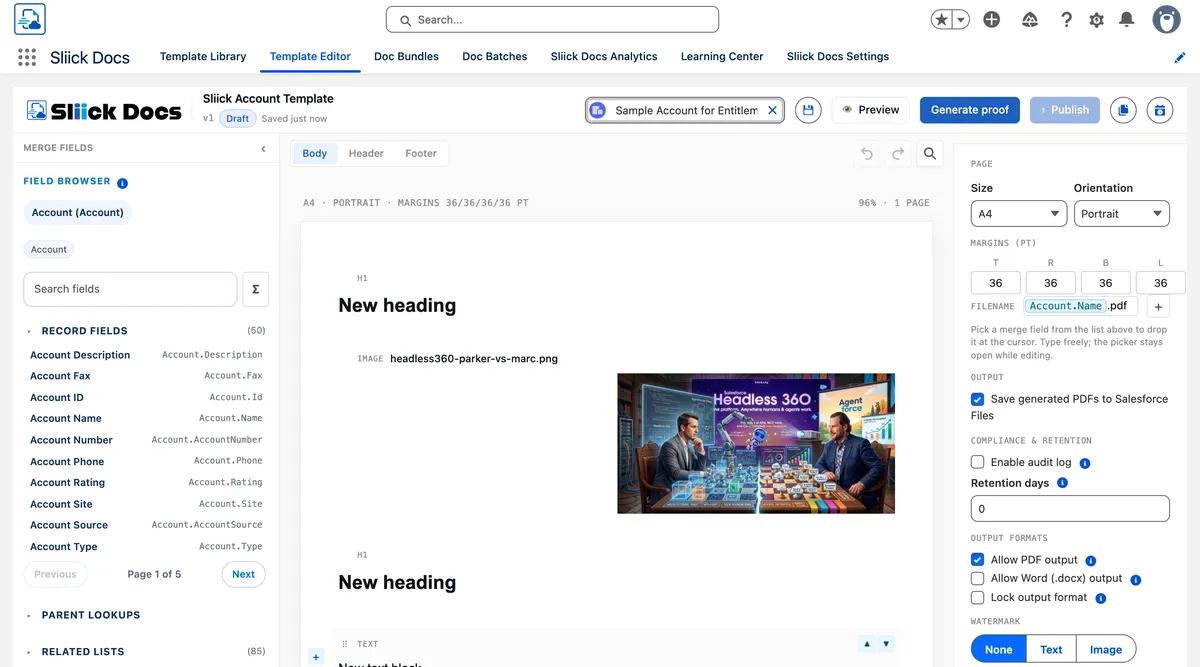Click the Salesforce cloud logo
The height and width of the screenshot is (667, 1200).
30,19
